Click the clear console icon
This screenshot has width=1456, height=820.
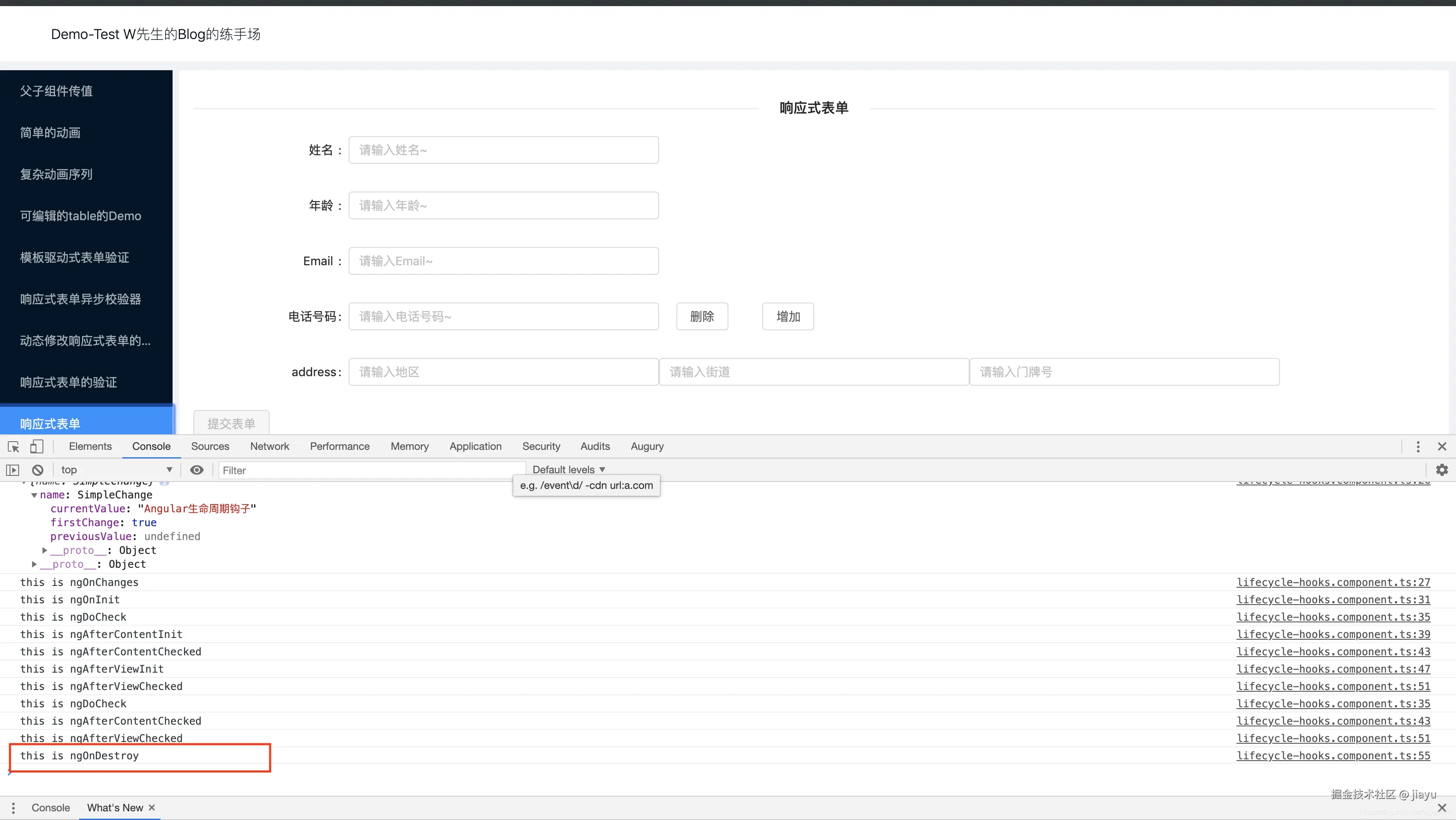click(37, 470)
